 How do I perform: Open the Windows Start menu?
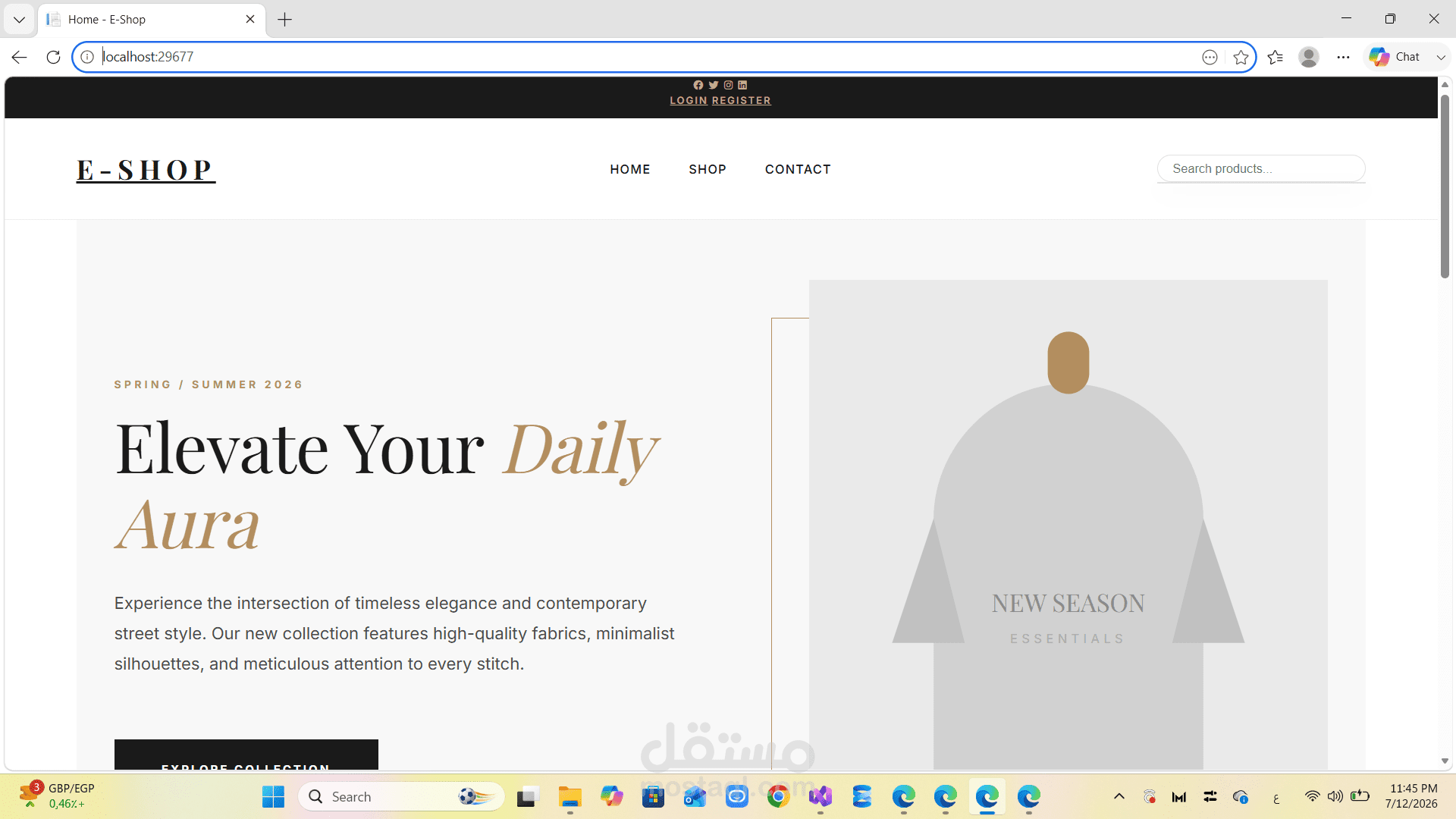273,797
